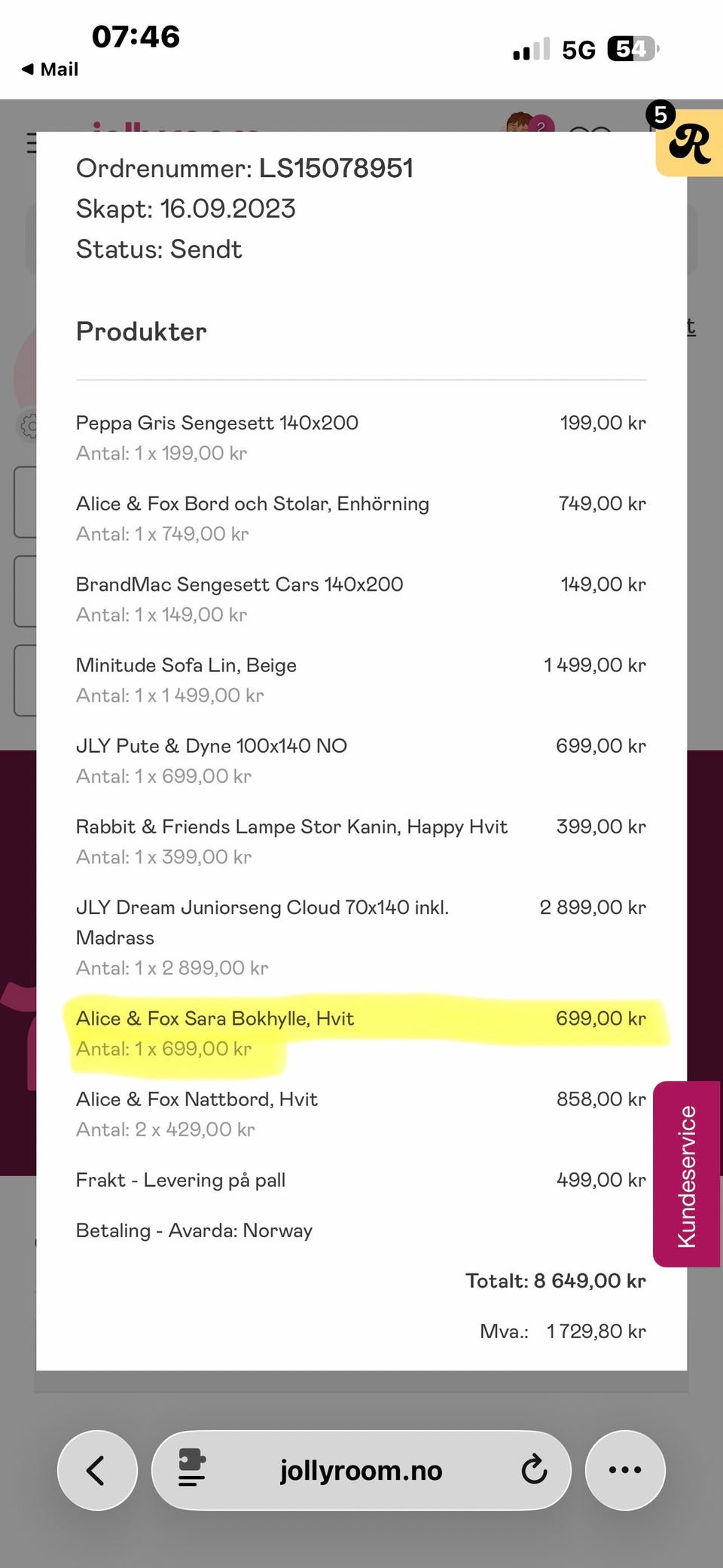
Task: Tap the gear settings icon at left edge
Action: coord(28,426)
